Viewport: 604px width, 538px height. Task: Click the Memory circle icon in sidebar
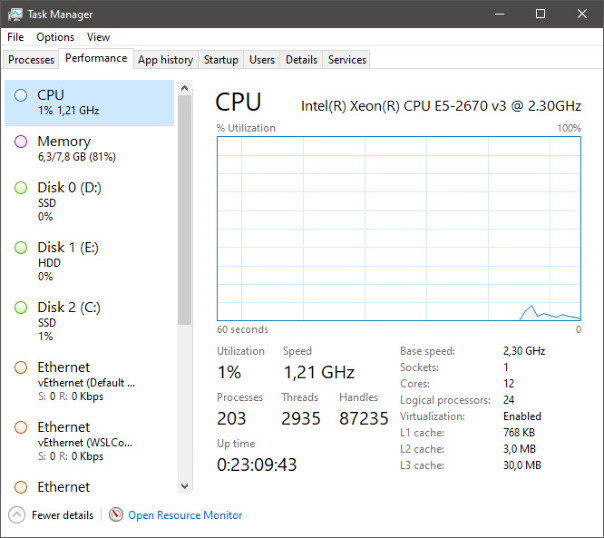[x=21, y=141]
